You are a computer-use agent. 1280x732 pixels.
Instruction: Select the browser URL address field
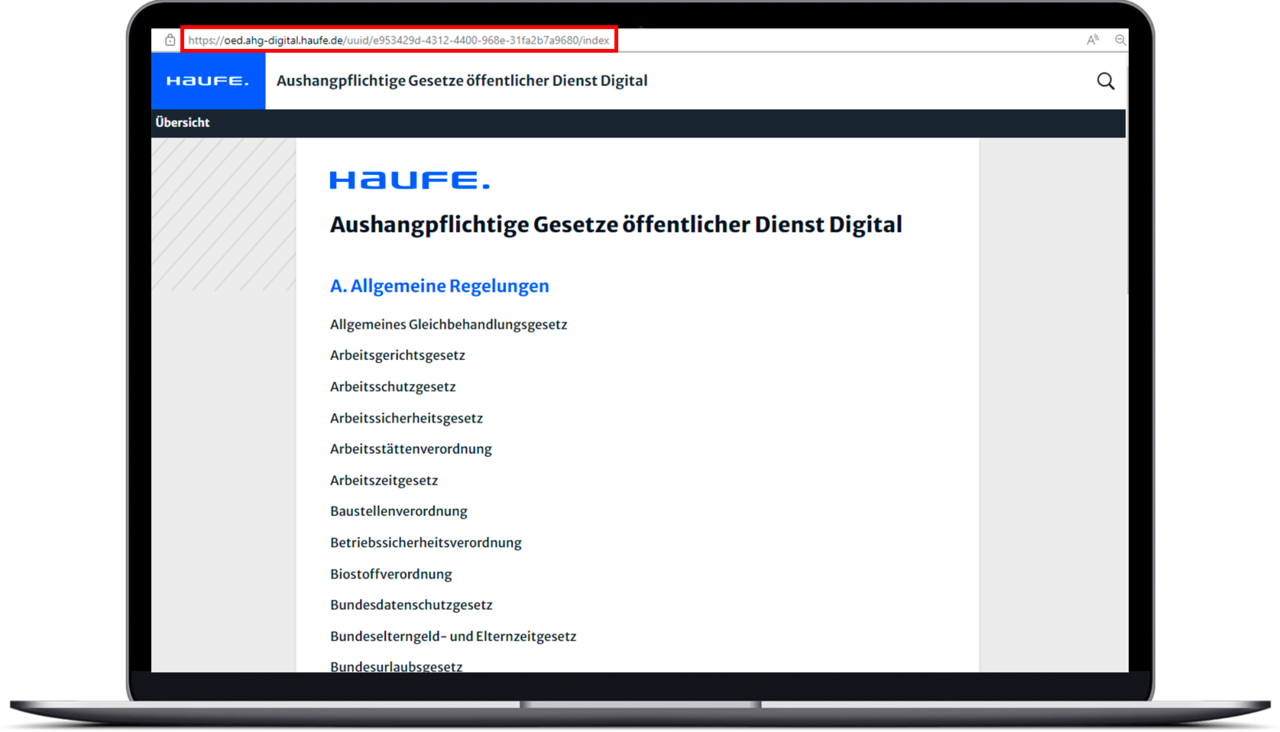pyautogui.click(x=399, y=40)
